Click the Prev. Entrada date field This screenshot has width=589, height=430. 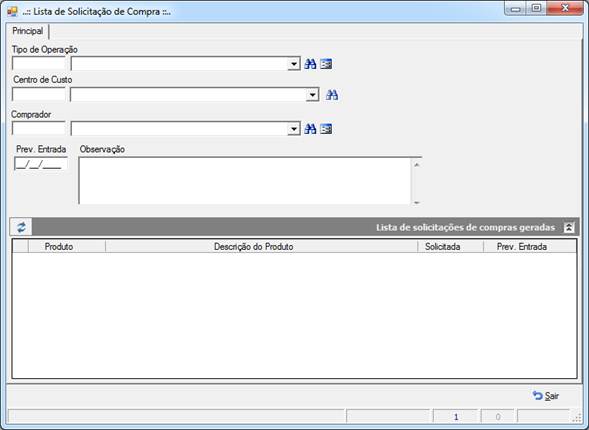(x=41, y=164)
